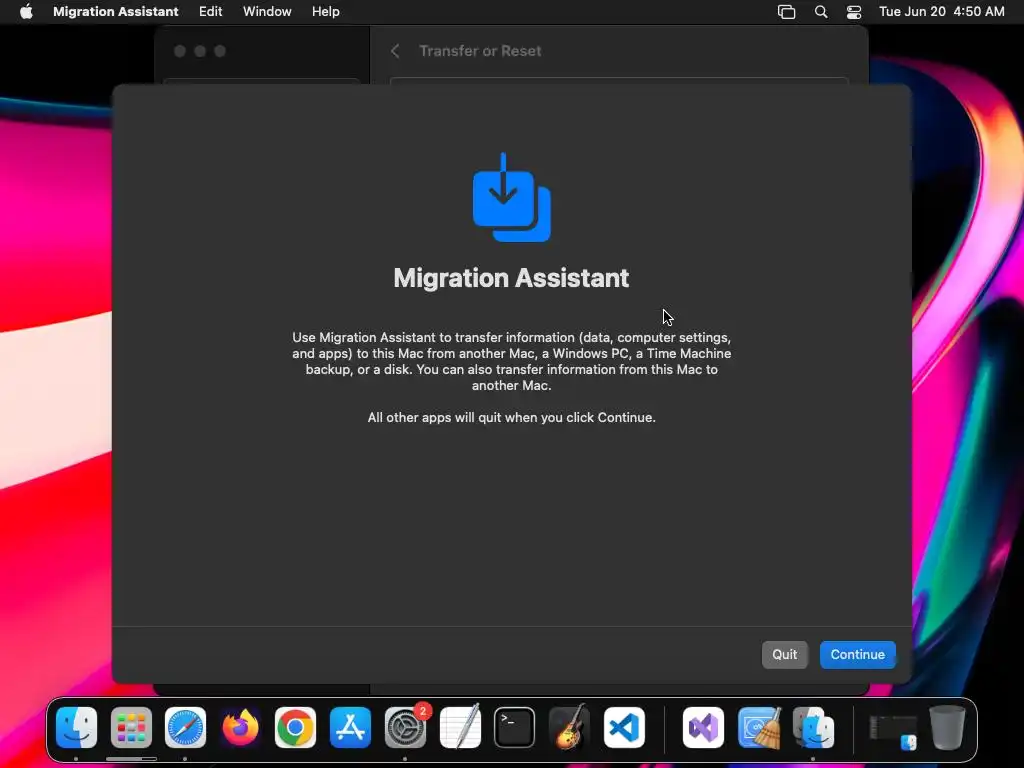Open the Help menu
The image size is (1024, 768).
325,12
